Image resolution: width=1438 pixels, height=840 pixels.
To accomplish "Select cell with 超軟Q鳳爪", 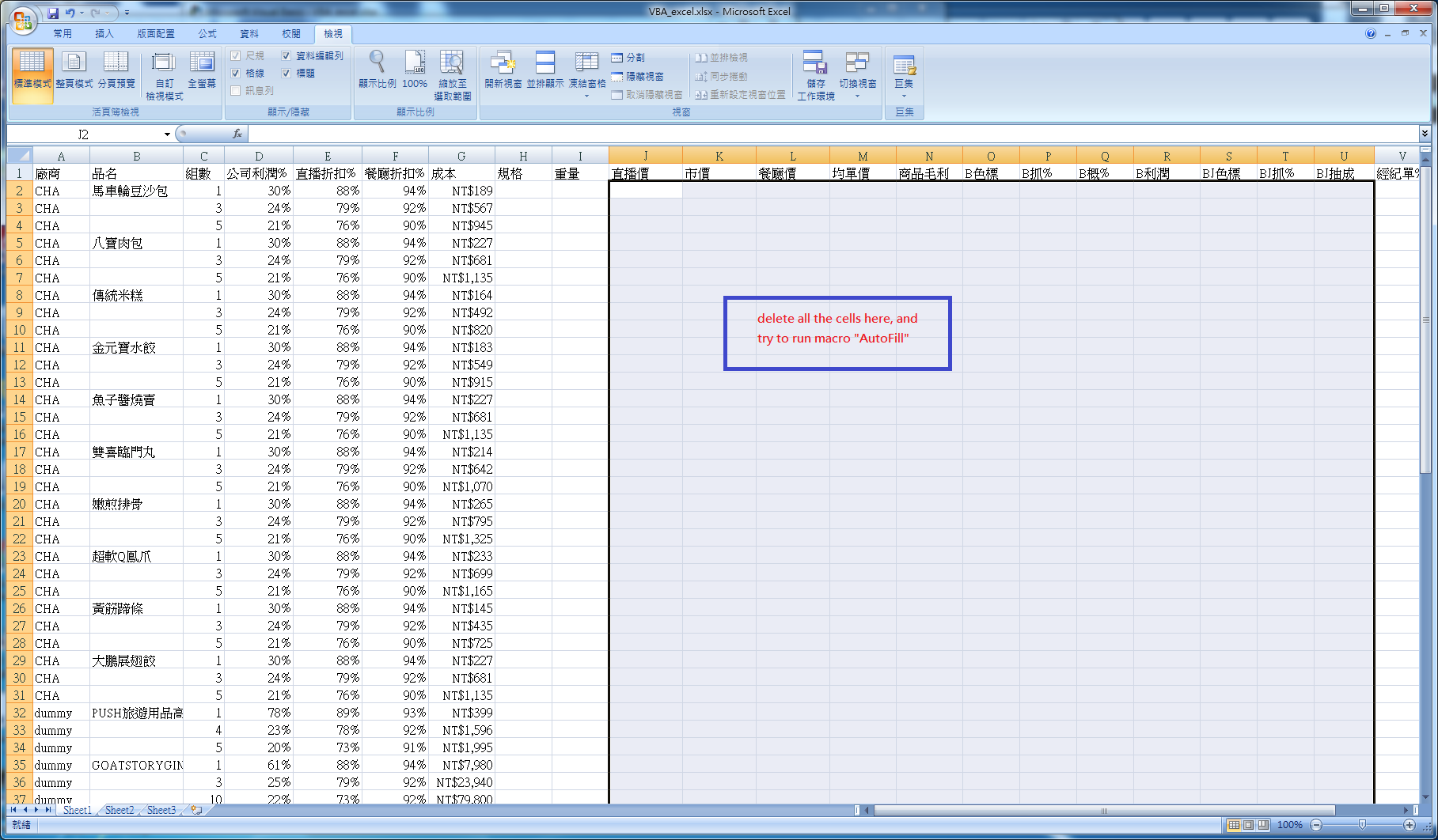I will tap(136, 556).
